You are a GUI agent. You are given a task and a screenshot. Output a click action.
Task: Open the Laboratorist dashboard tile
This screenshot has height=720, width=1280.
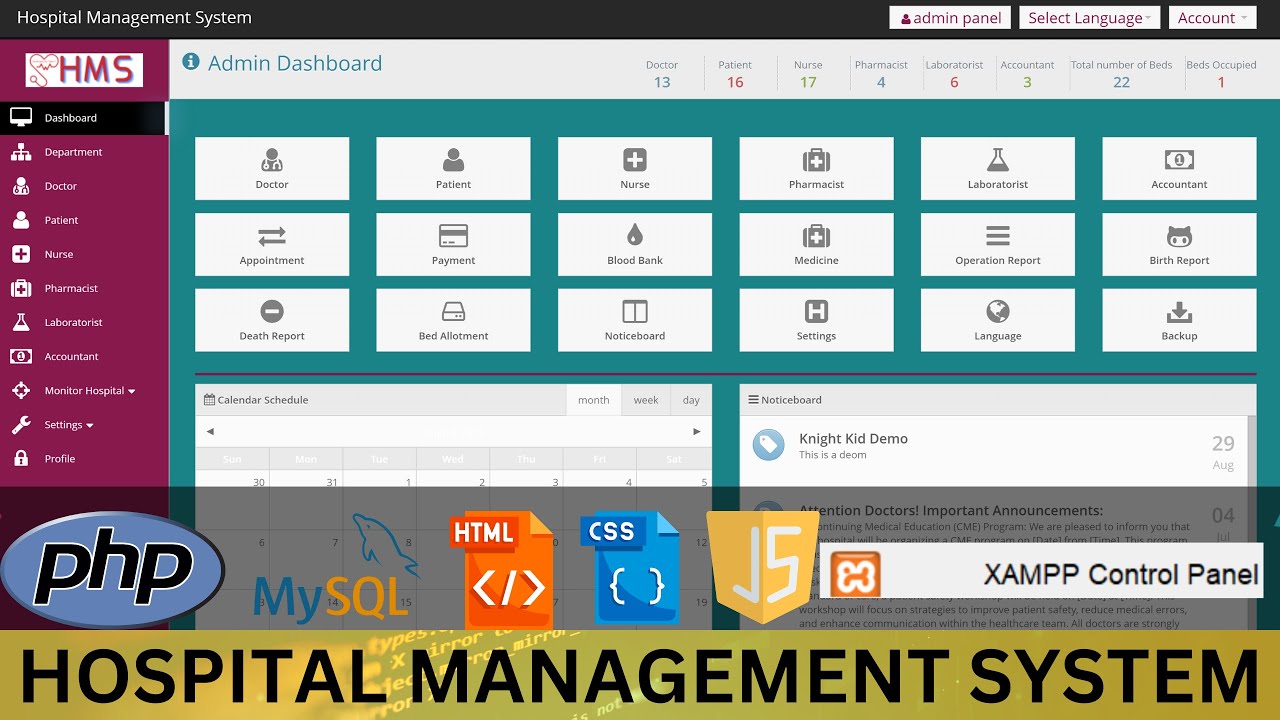pyautogui.click(x=998, y=169)
